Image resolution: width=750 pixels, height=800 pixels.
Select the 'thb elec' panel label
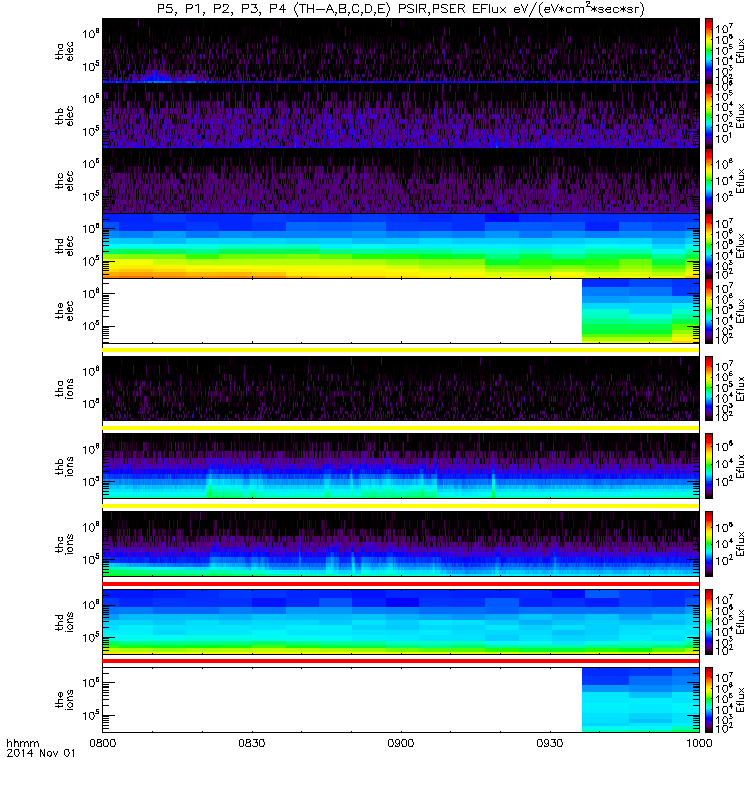click(x=64, y=116)
